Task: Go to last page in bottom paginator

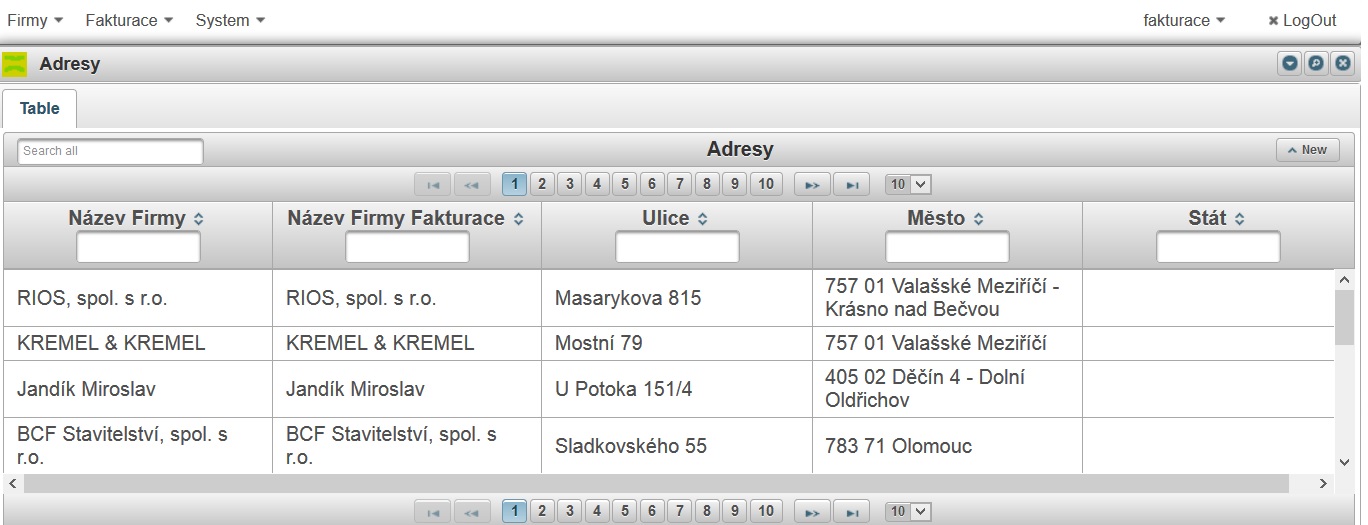Action: (851, 511)
